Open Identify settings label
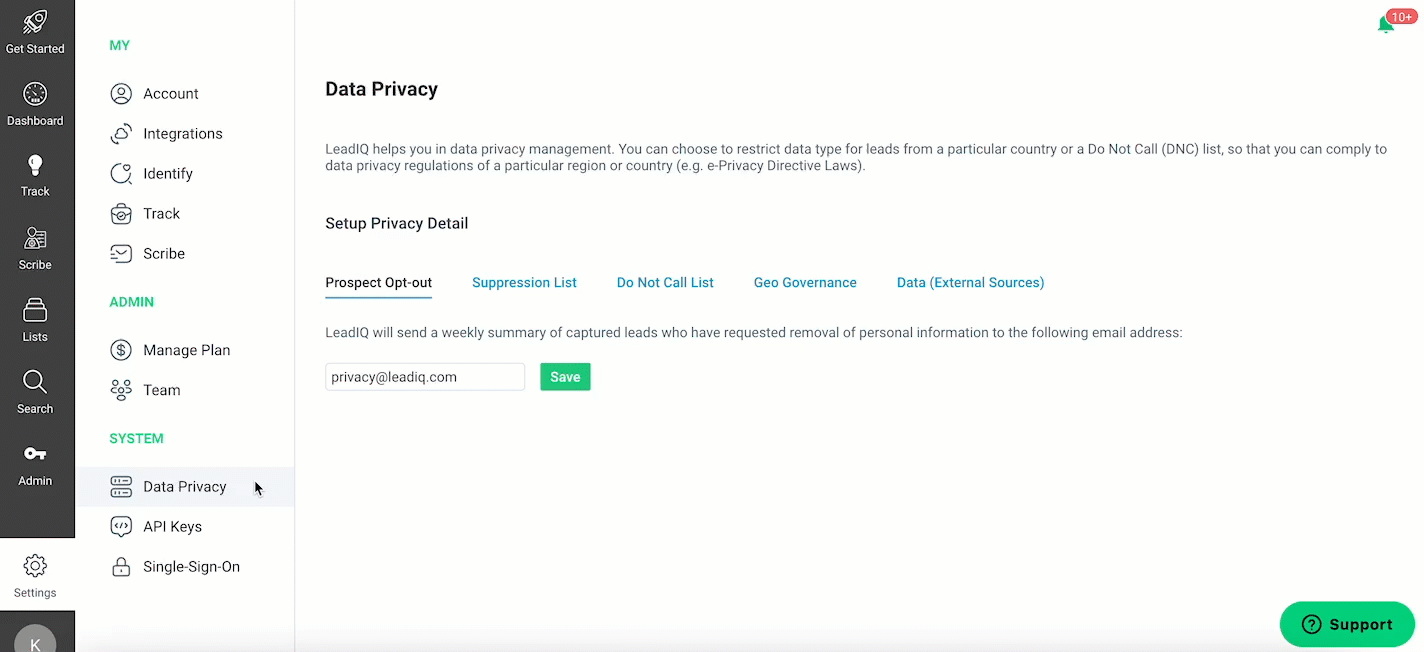The image size is (1424, 652). pos(168,174)
